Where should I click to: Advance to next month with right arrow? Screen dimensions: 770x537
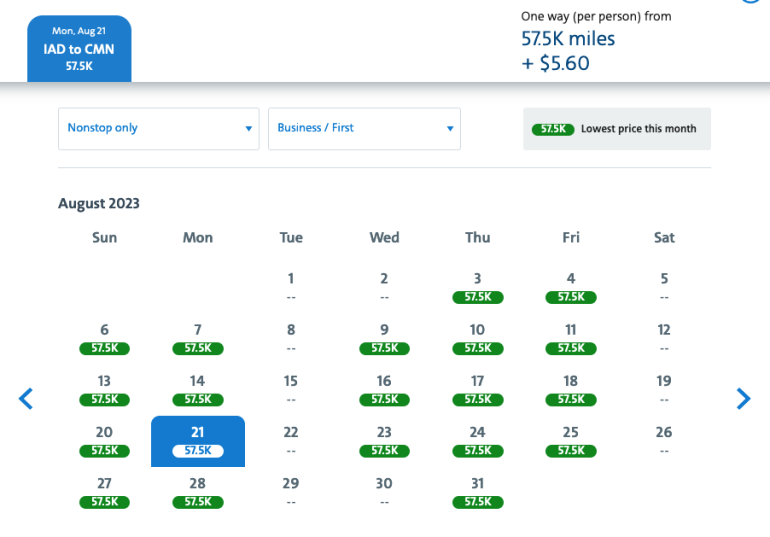(743, 398)
